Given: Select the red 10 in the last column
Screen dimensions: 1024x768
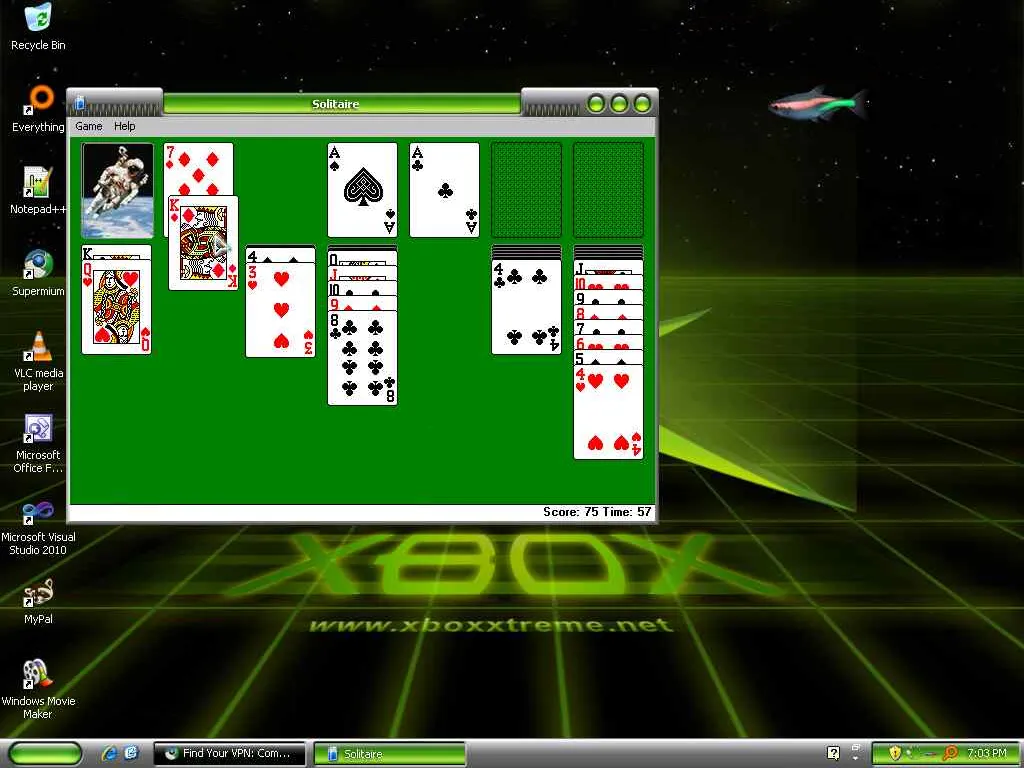Looking at the screenshot, I should [x=609, y=283].
